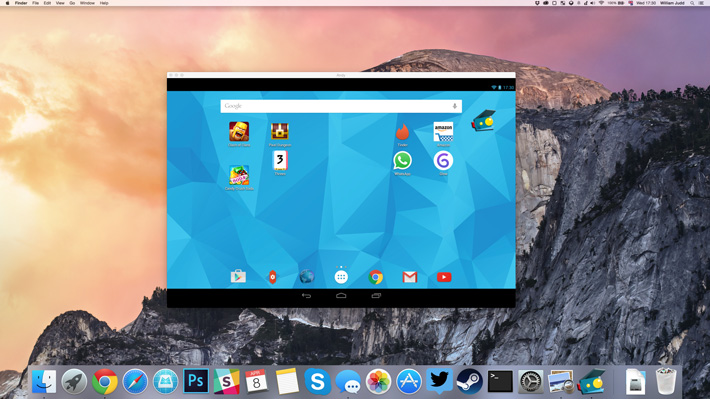Open the Amazon shopping app icon
The height and width of the screenshot is (399, 710).
pyautogui.click(x=443, y=132)
